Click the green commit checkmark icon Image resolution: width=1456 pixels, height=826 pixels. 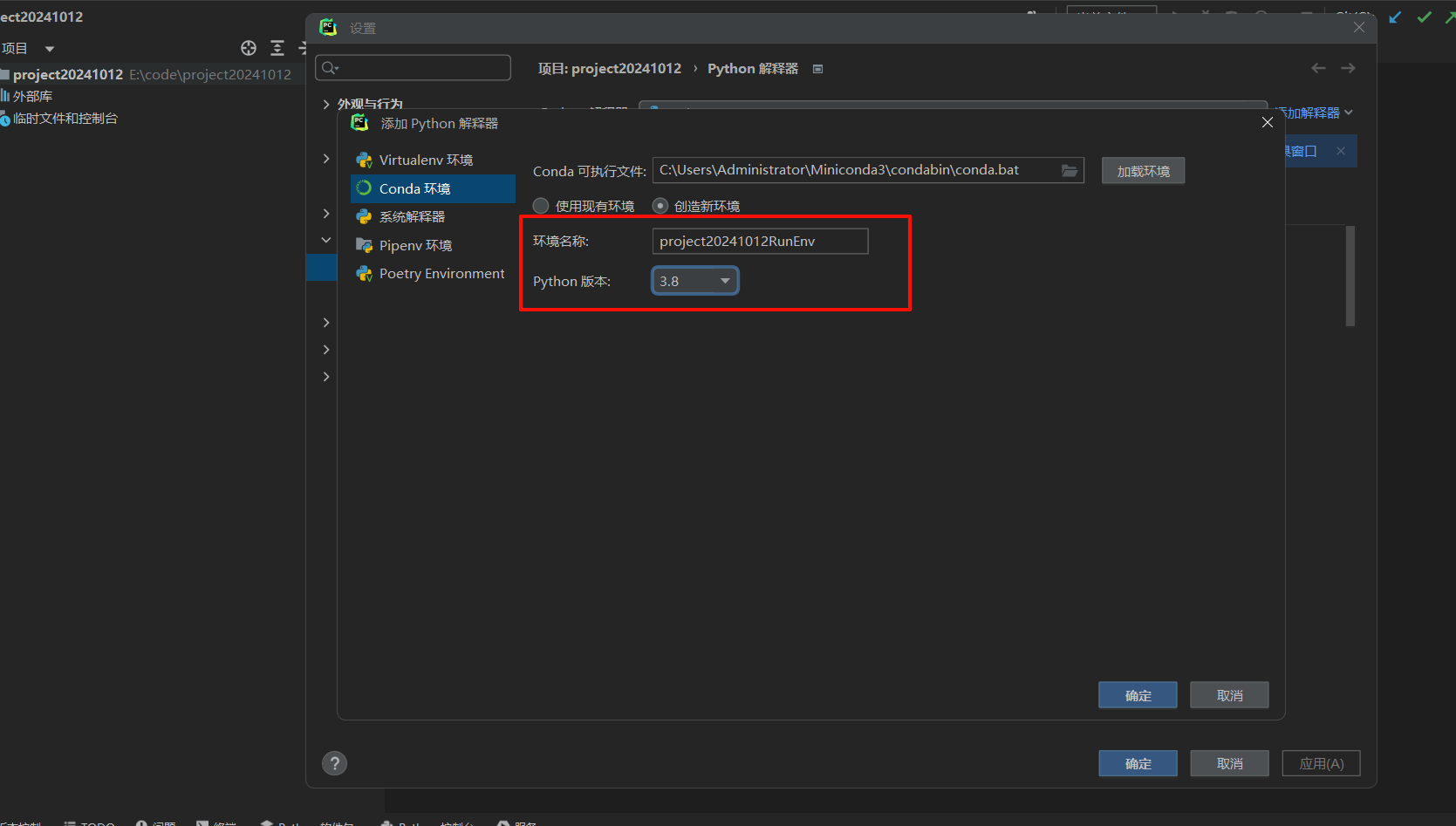pyautogui.click(x=1425, y=17)
